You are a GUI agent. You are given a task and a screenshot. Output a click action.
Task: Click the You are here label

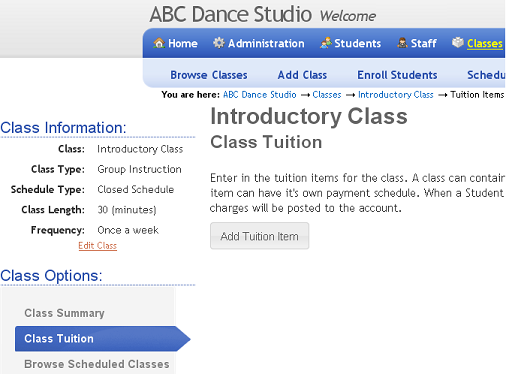tap(190, 95)
